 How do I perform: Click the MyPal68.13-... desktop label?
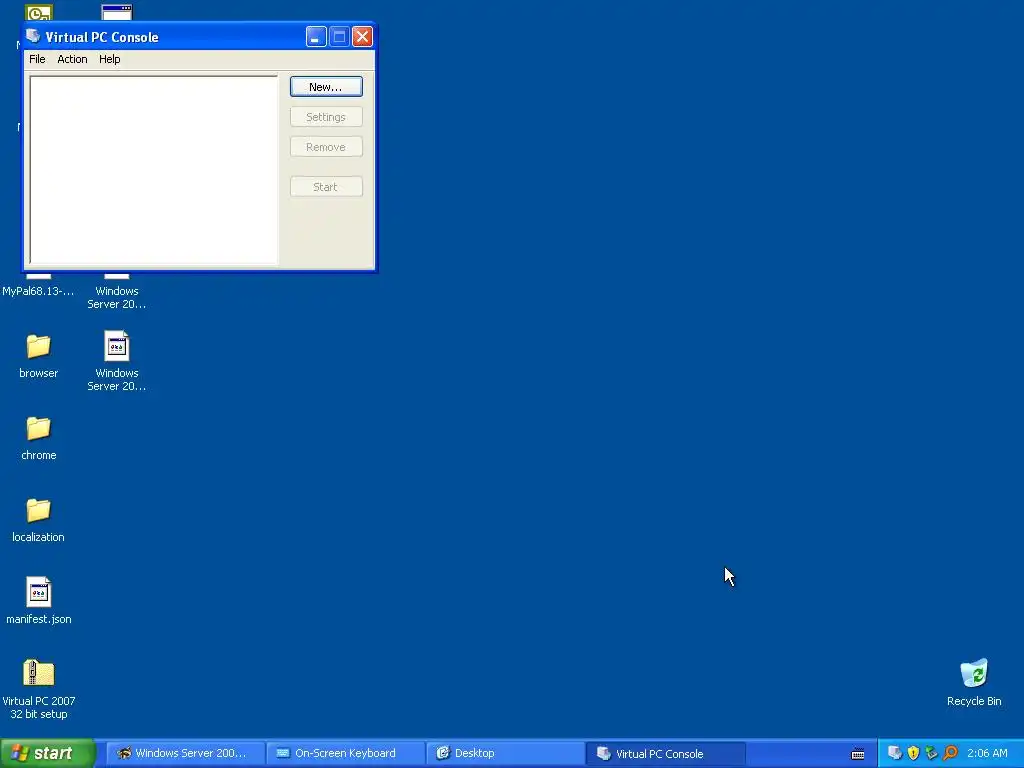(x=39, y=291)
